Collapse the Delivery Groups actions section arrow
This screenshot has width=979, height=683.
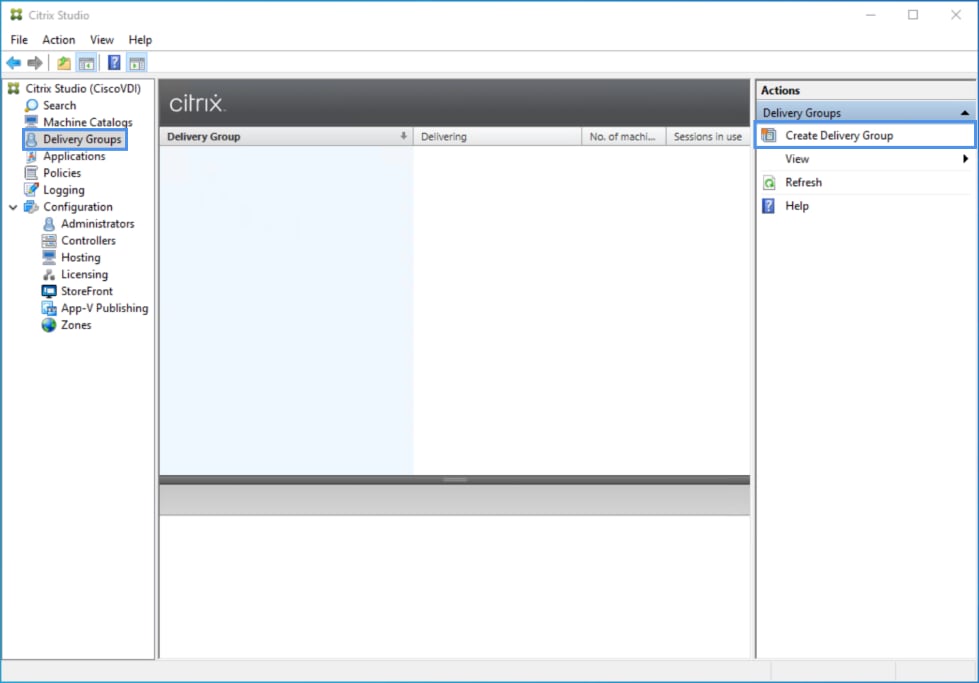point(965,113)
